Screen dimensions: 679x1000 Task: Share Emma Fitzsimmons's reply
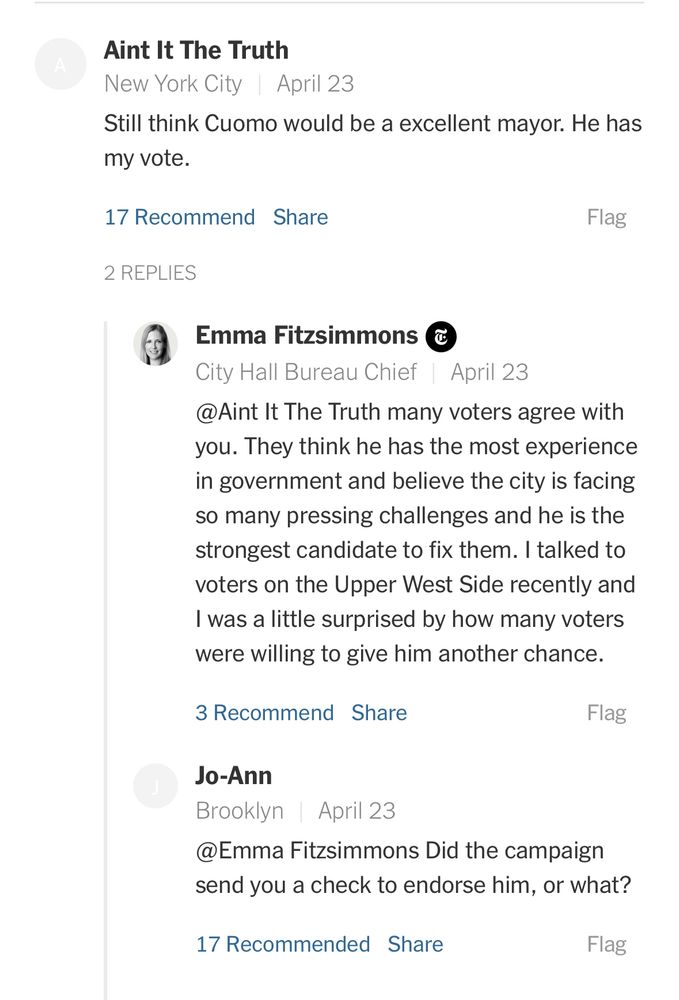379,712
